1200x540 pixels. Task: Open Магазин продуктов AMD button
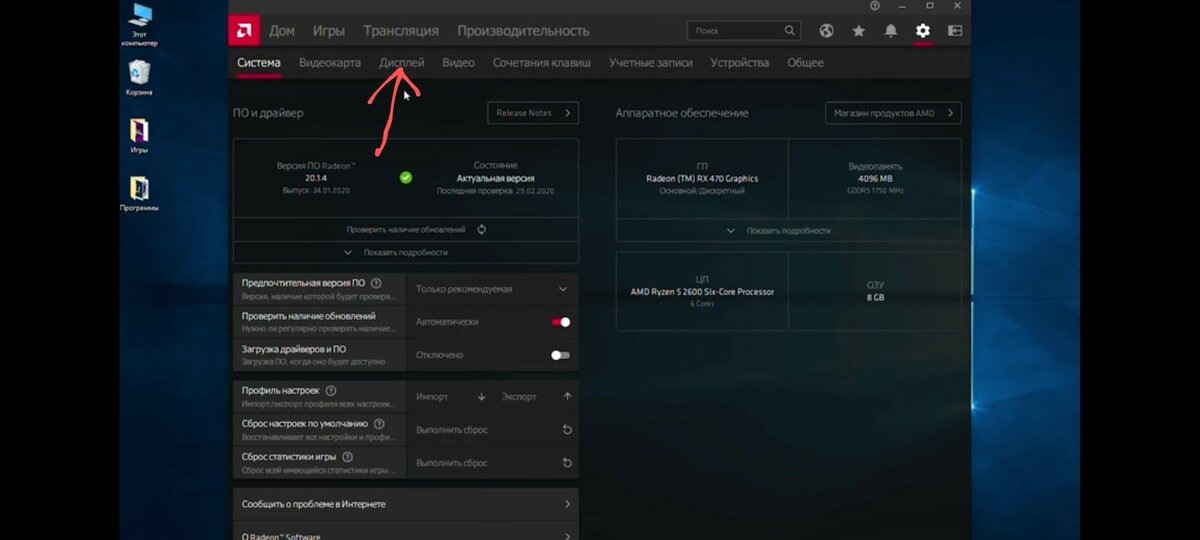893,113
